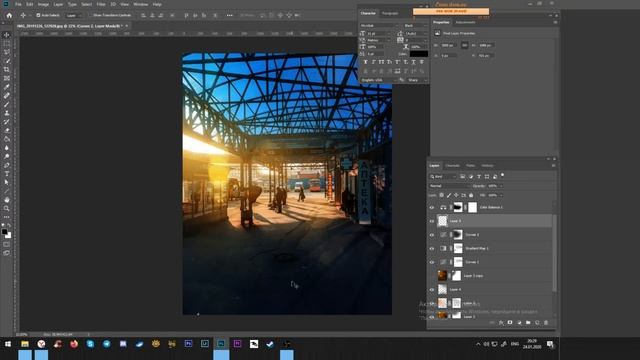Select the Horizontal Type tool
This screenshot has height=360, width=640.
click(7, 174)
